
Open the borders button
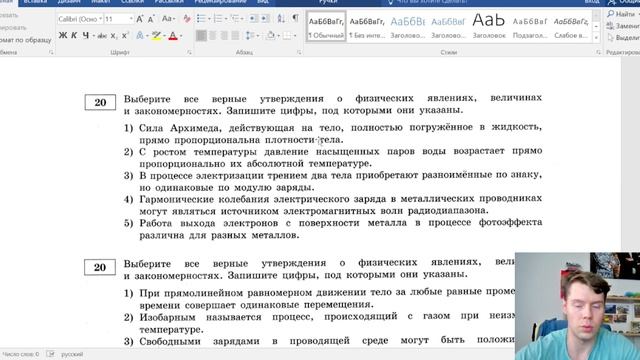click(287, 36)
